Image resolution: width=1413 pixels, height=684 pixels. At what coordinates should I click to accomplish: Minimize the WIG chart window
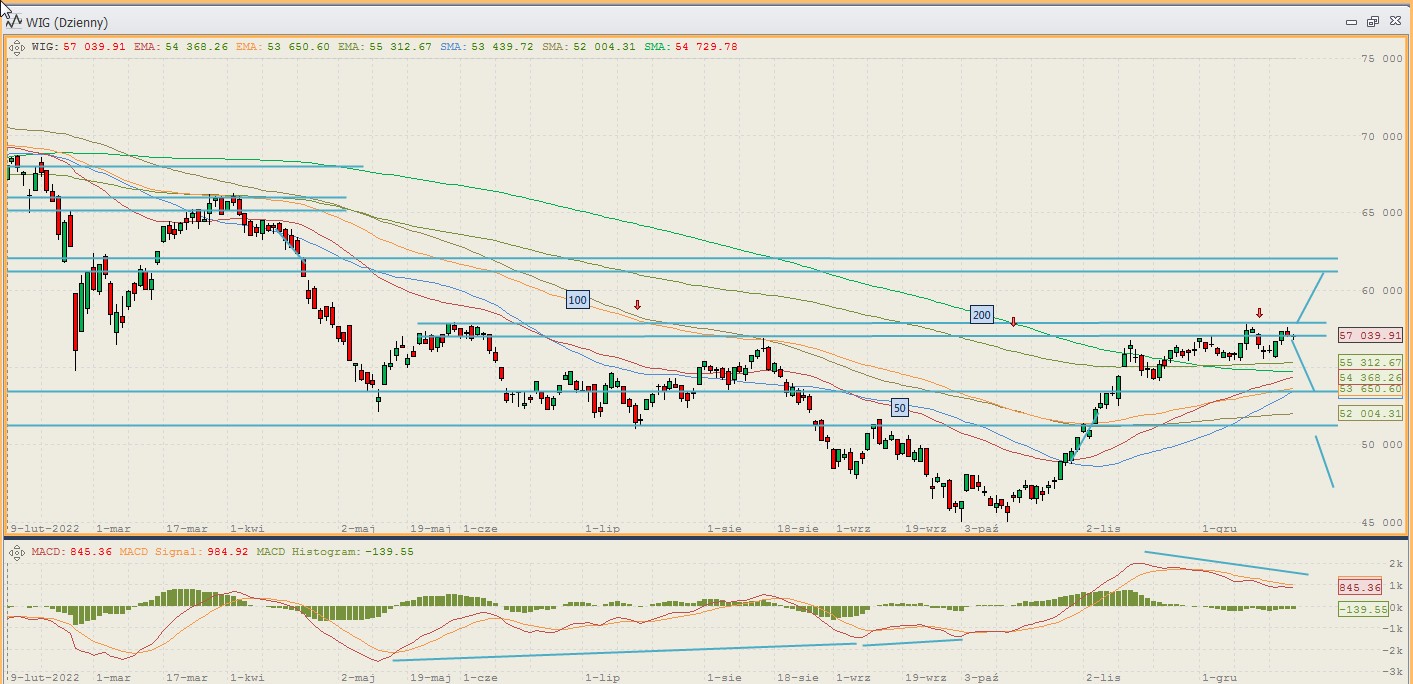click(1352, 21)
